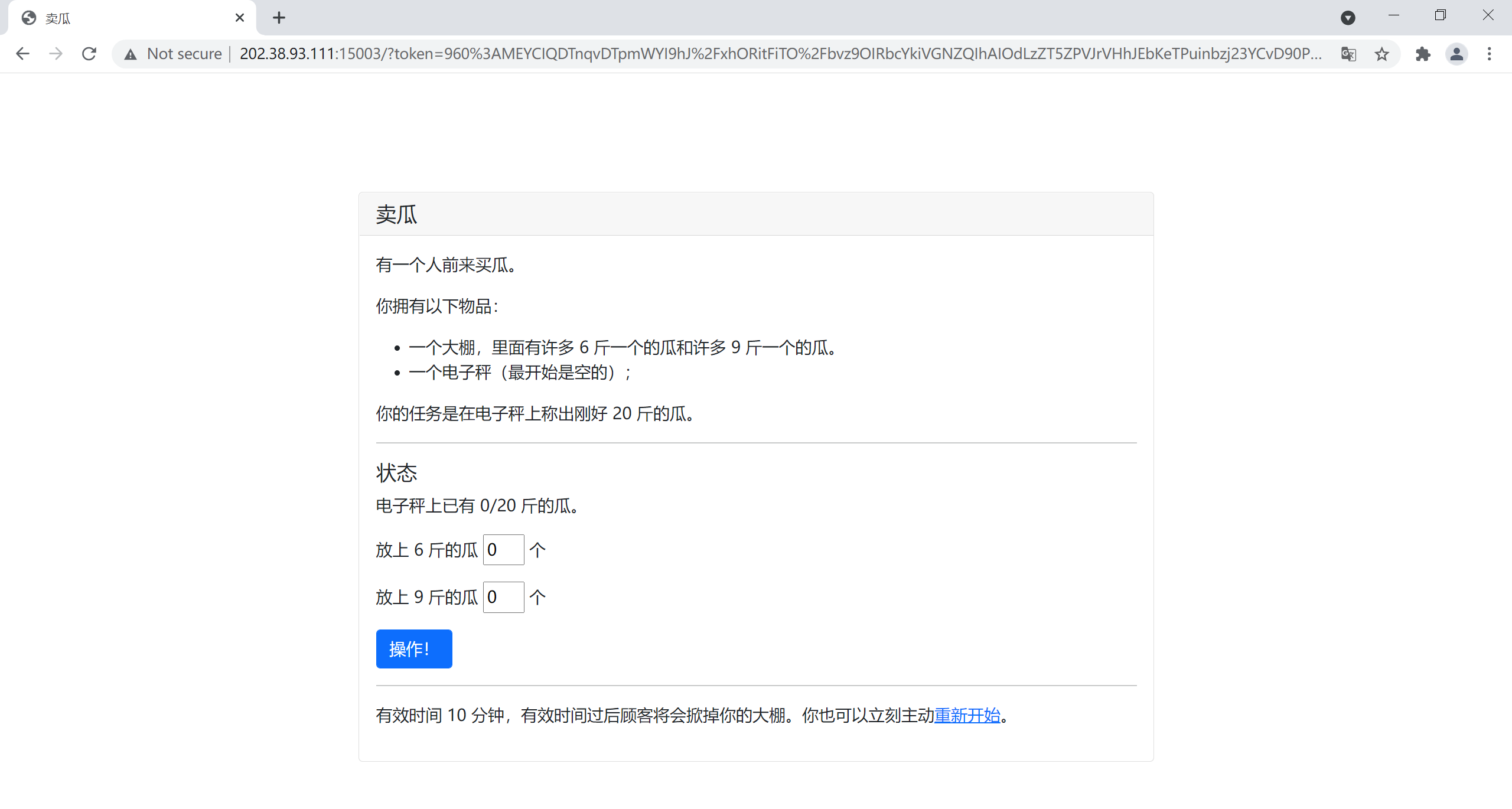
Task: Close the Chrome window
Action: point(1487,15)
